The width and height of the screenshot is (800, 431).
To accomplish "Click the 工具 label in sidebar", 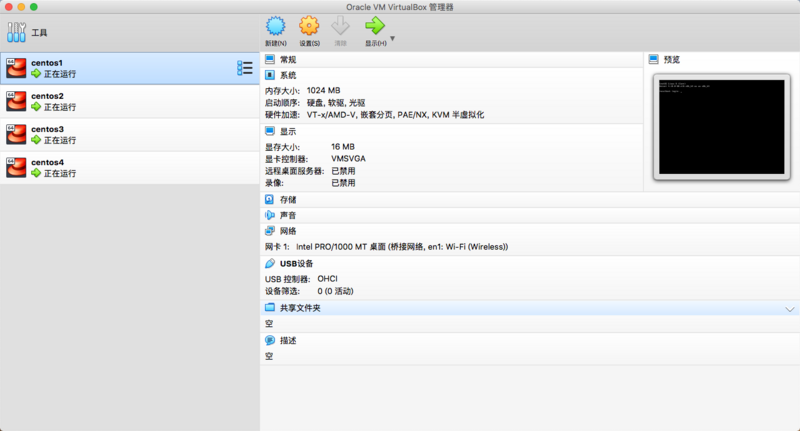I will coord(39,33).
